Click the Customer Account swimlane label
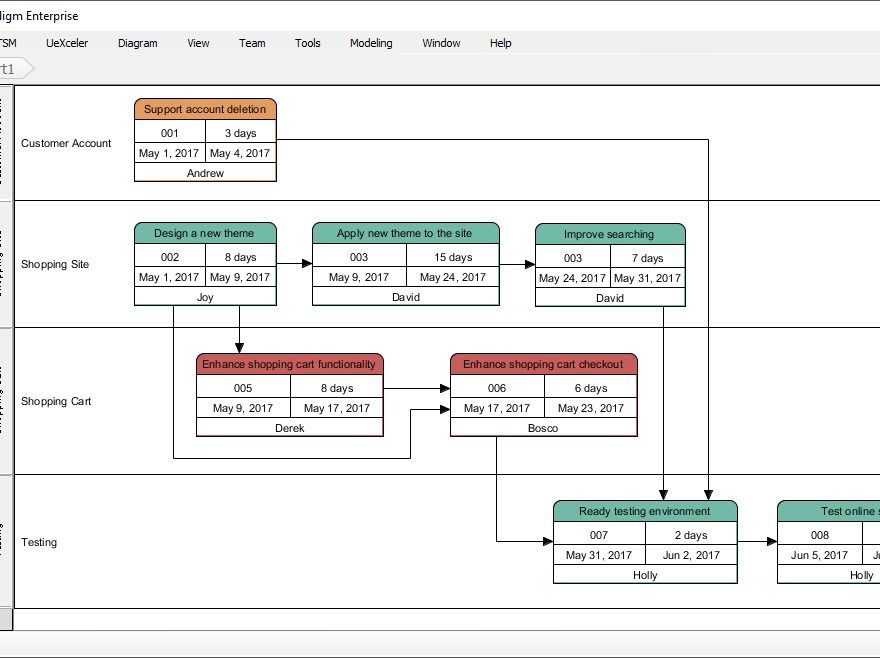Viewport: 880px width, 658px height. [66, 143]
